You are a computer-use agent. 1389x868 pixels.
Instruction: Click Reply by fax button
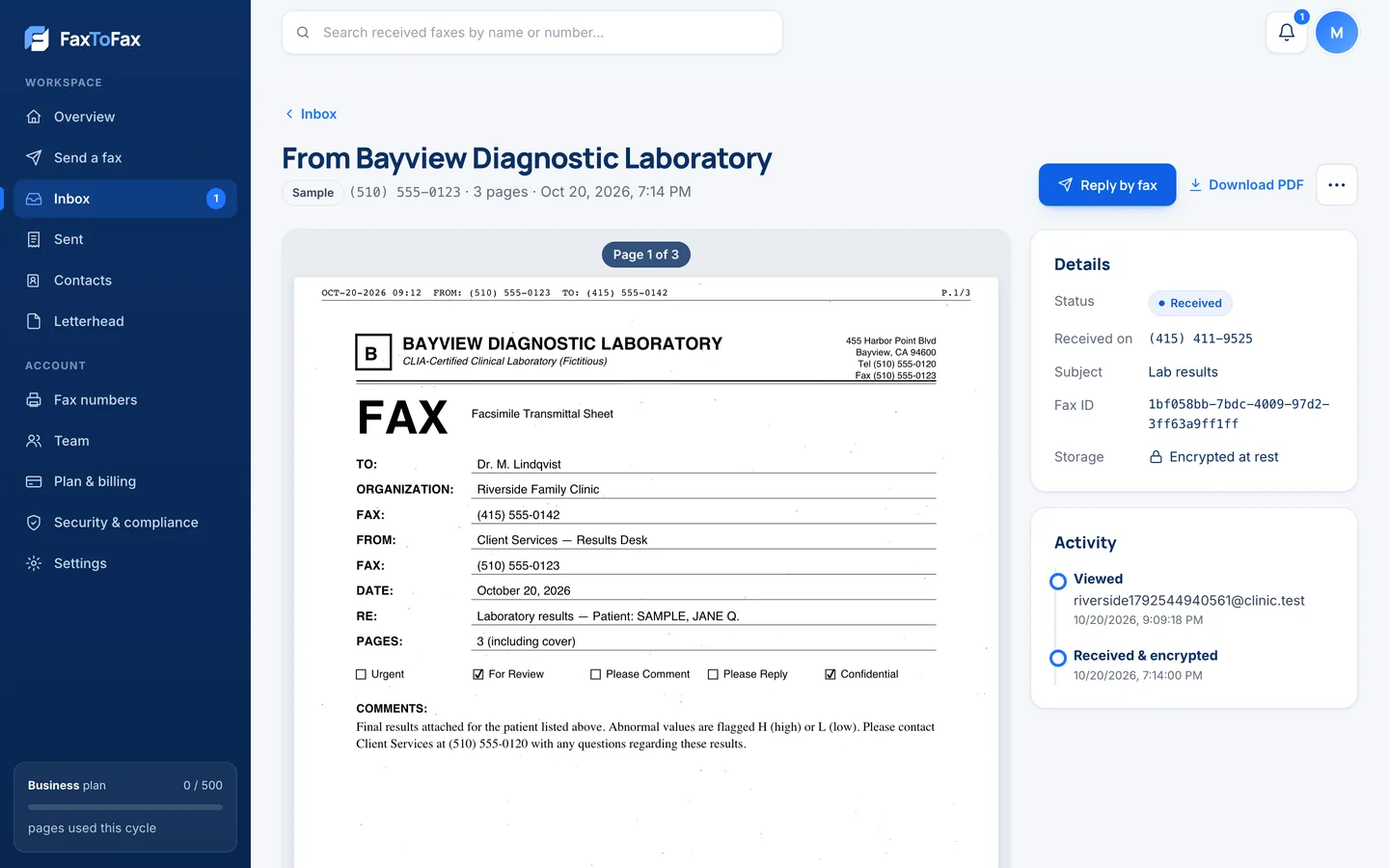pyautogui.click(x=1107, y=185)
